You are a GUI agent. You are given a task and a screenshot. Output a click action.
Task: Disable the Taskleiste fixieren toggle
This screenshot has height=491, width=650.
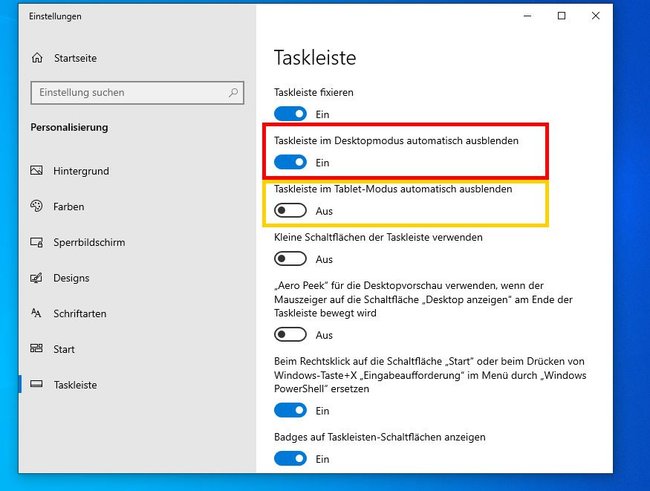290,114
